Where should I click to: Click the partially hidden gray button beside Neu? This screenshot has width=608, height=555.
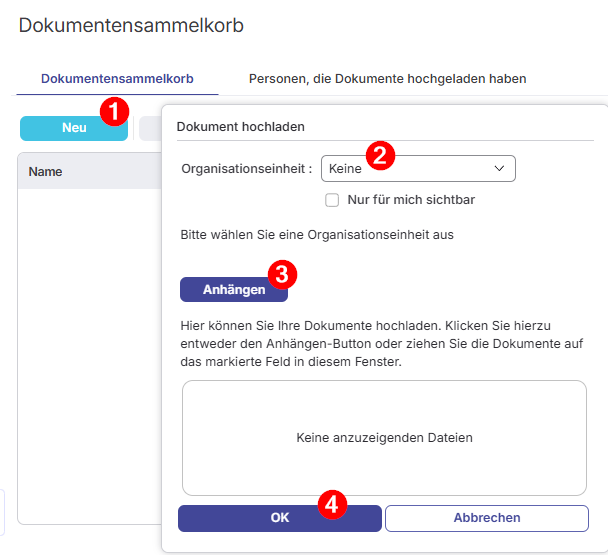tap(149, 128)
